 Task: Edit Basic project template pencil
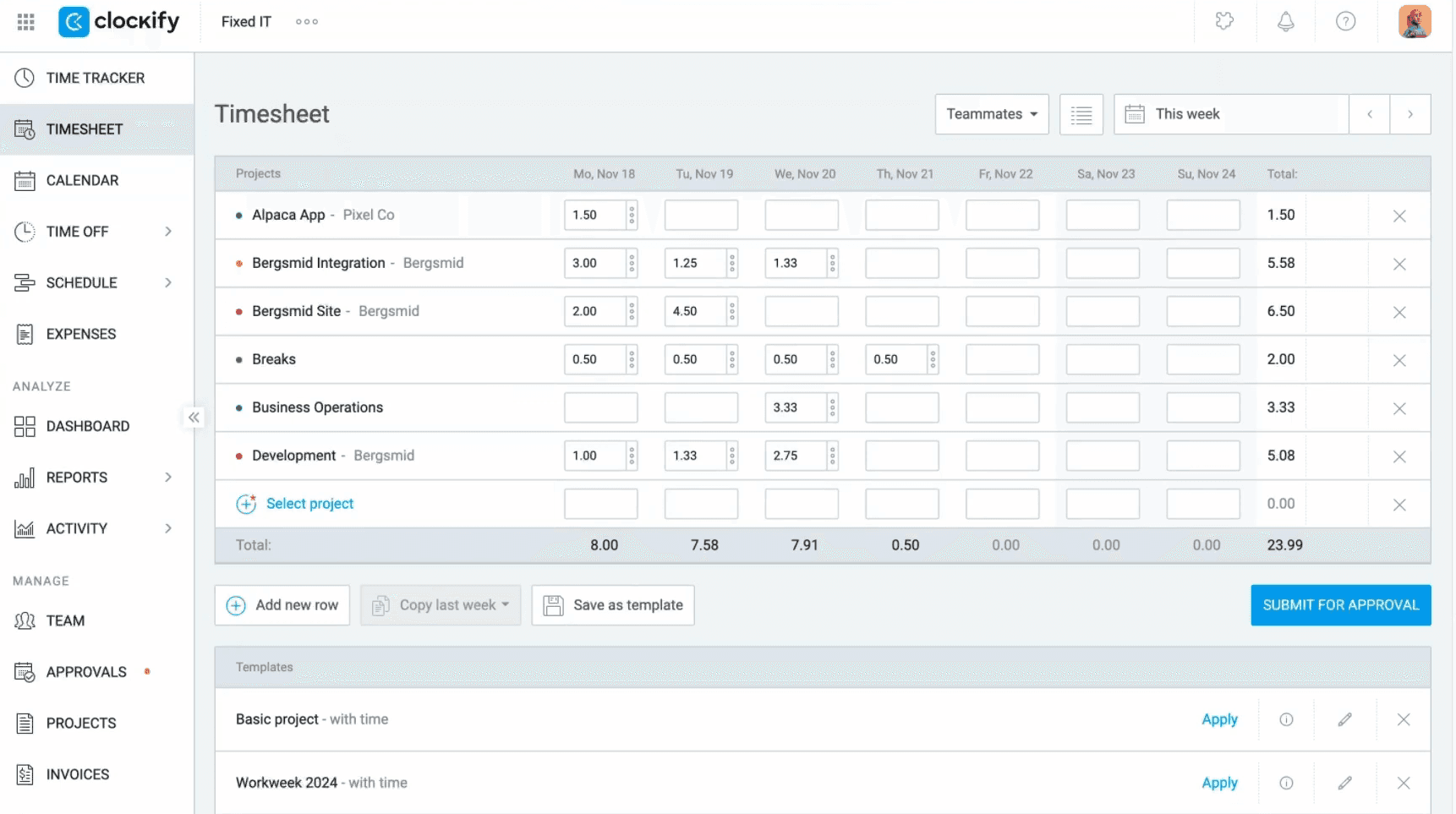click(1344, 719)
